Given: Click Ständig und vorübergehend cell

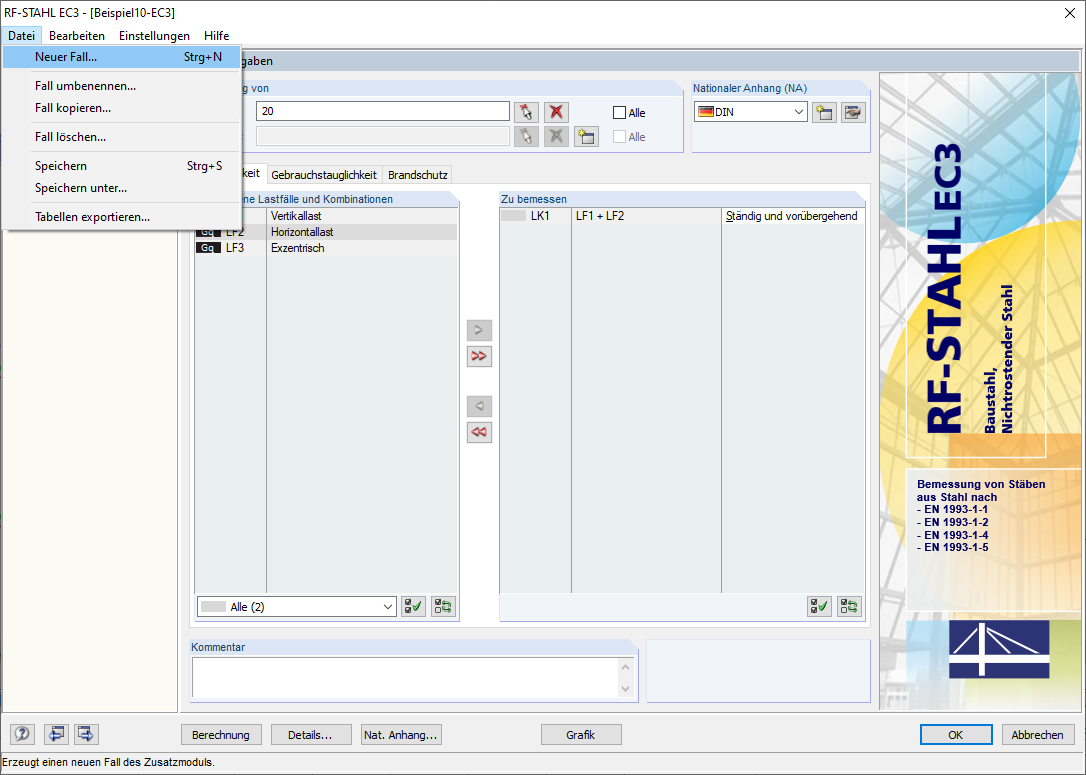Looking at the screenshot, I should pyautogui.click(x=792, y=216).
